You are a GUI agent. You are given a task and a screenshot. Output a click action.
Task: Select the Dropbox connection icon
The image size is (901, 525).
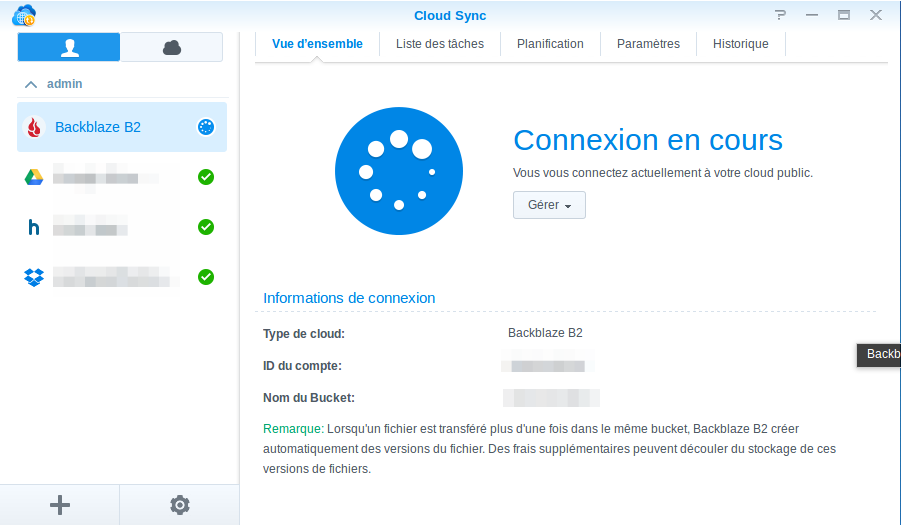(34, 277)
